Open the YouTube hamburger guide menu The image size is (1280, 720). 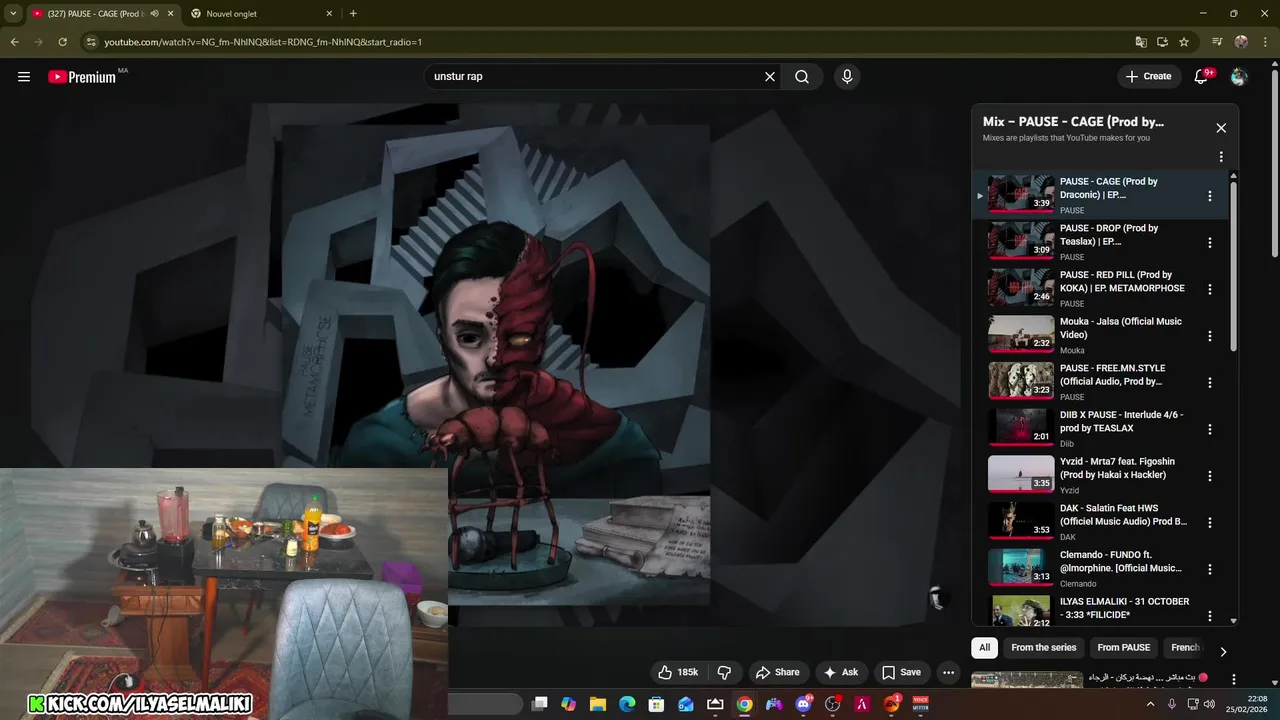pos(24,77)
